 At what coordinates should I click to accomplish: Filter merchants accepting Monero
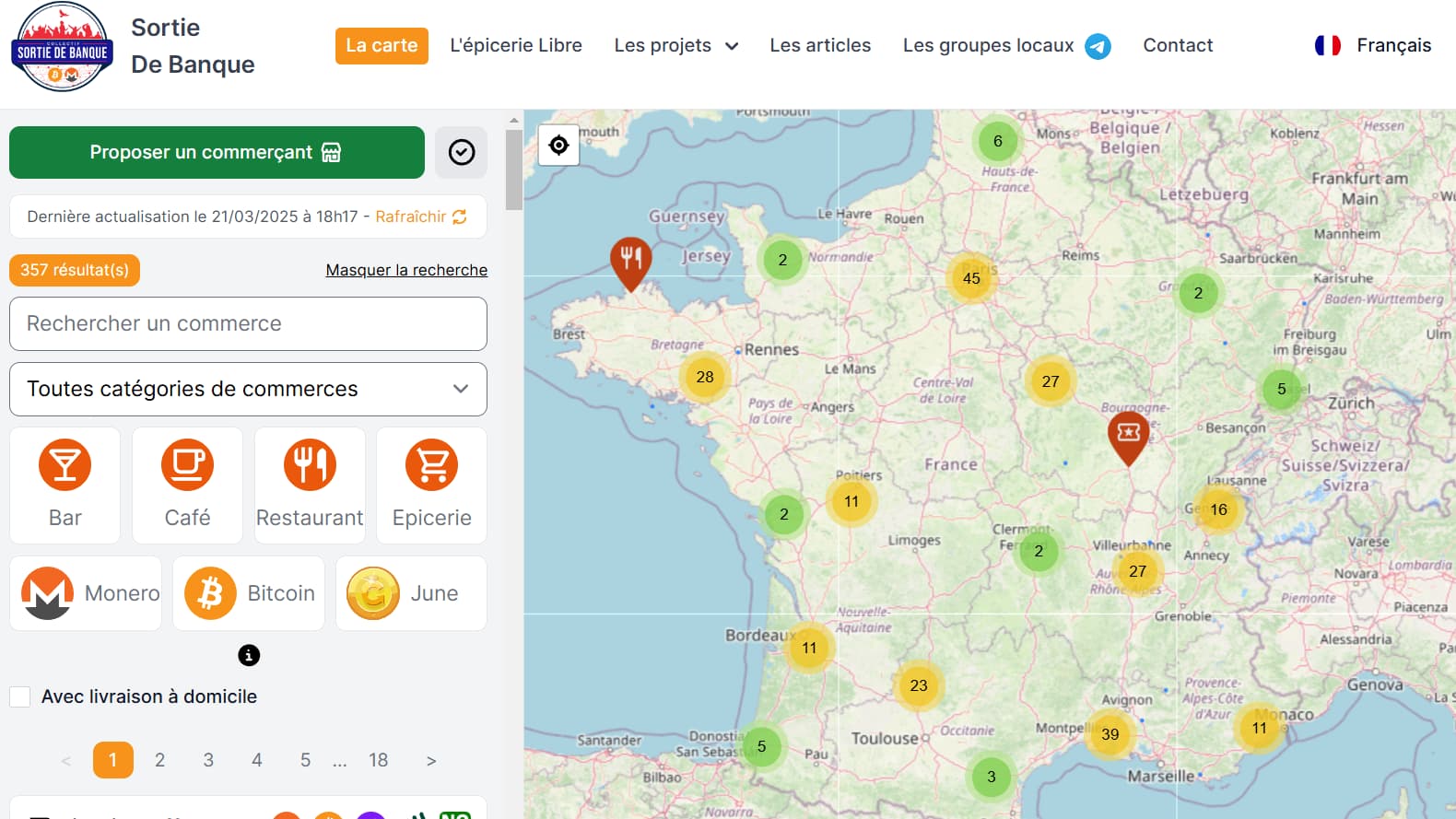[86, 593]
